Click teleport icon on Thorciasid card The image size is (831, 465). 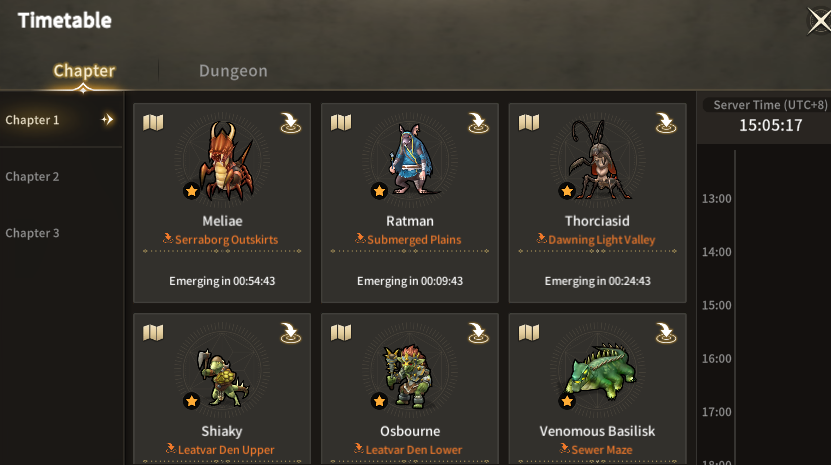click(666, 123)
